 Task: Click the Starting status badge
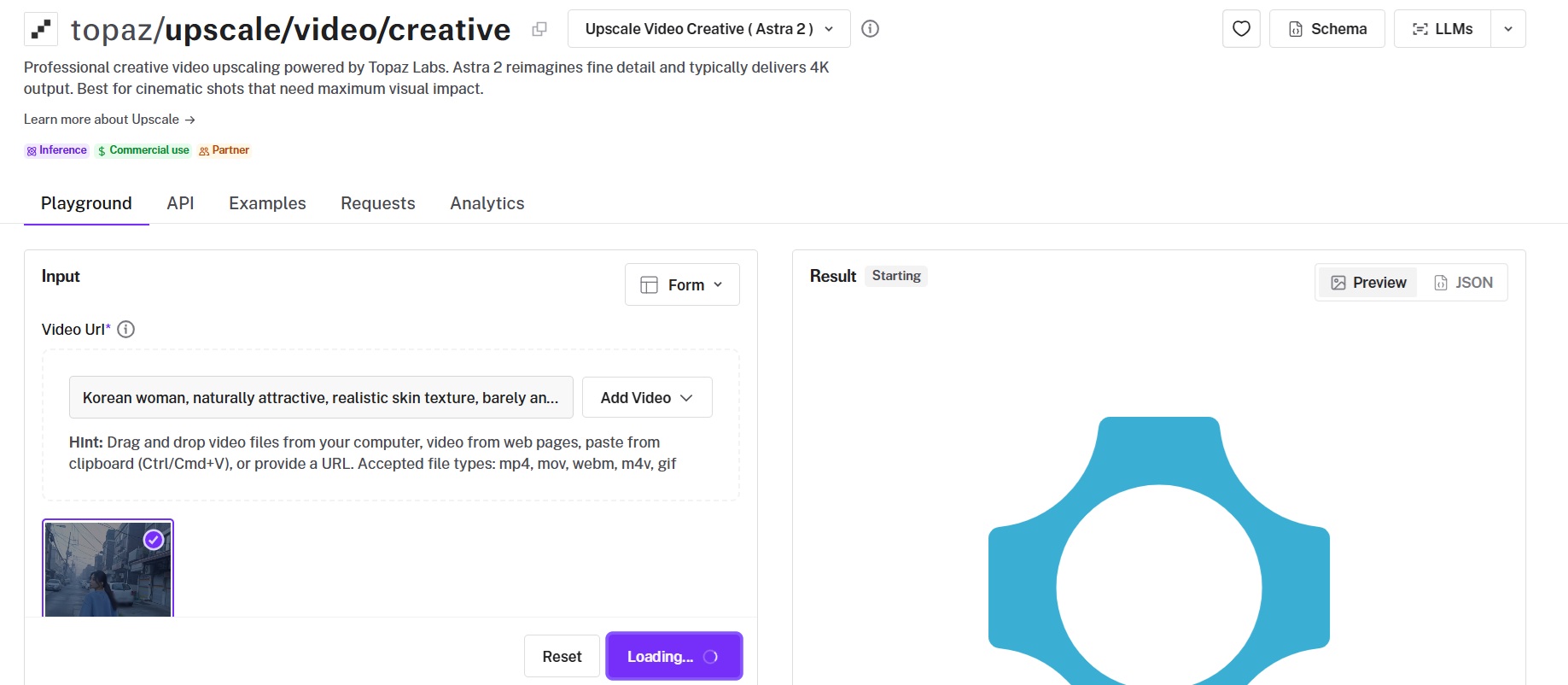(896, 276)
